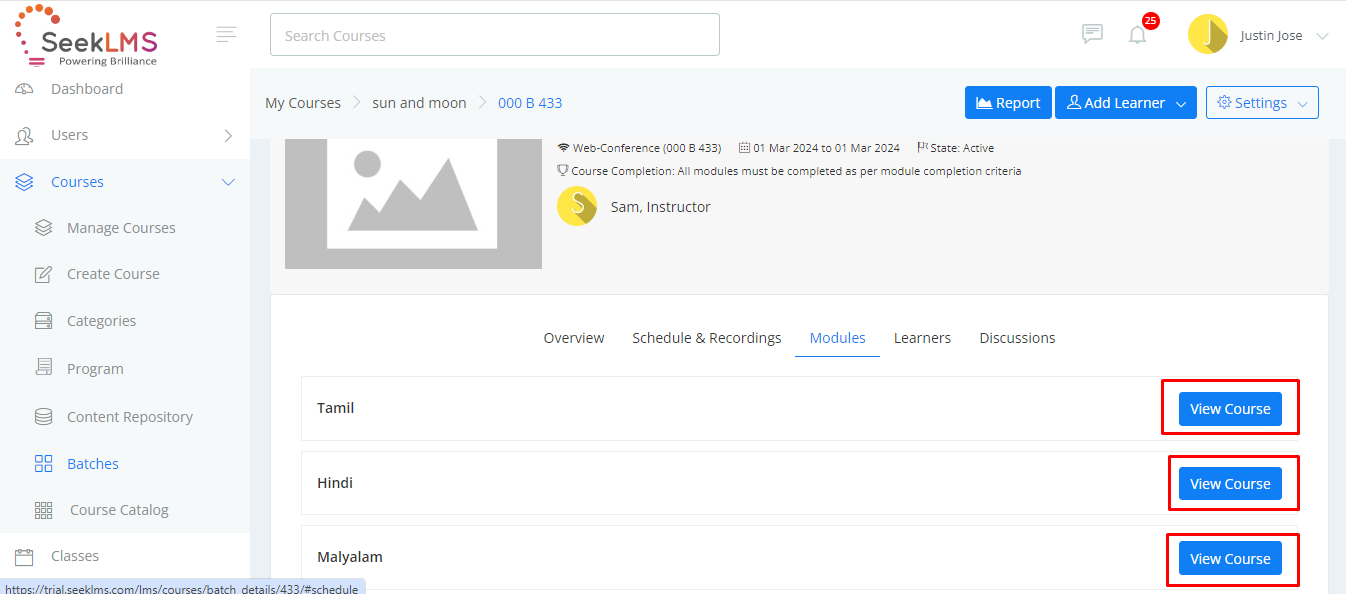
Task: Click the course placeholder image
Action: tap(413, 205)
